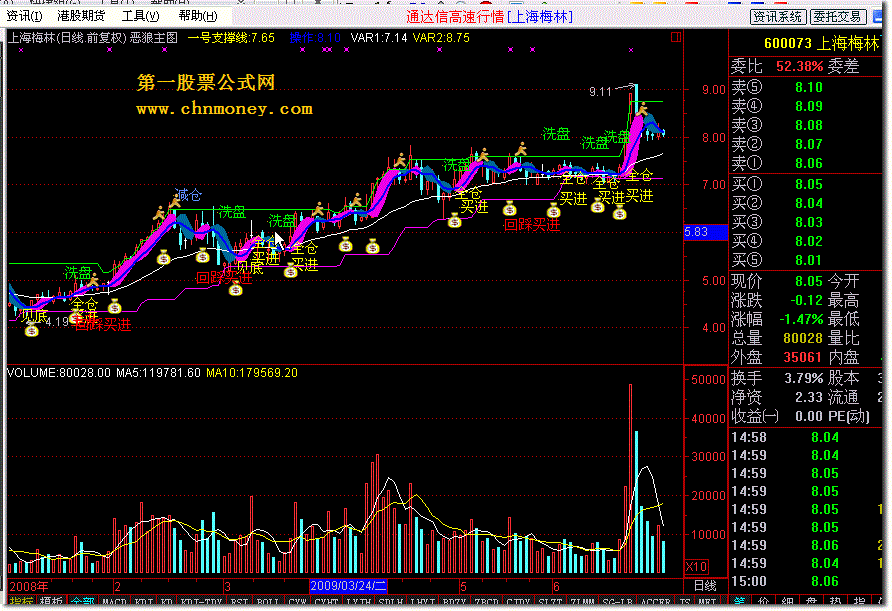Image resolution: width=892 pixels, height=611 pixels.
Task: Switch to the CYW indicator tab
Action: click(x=297, y=601)
